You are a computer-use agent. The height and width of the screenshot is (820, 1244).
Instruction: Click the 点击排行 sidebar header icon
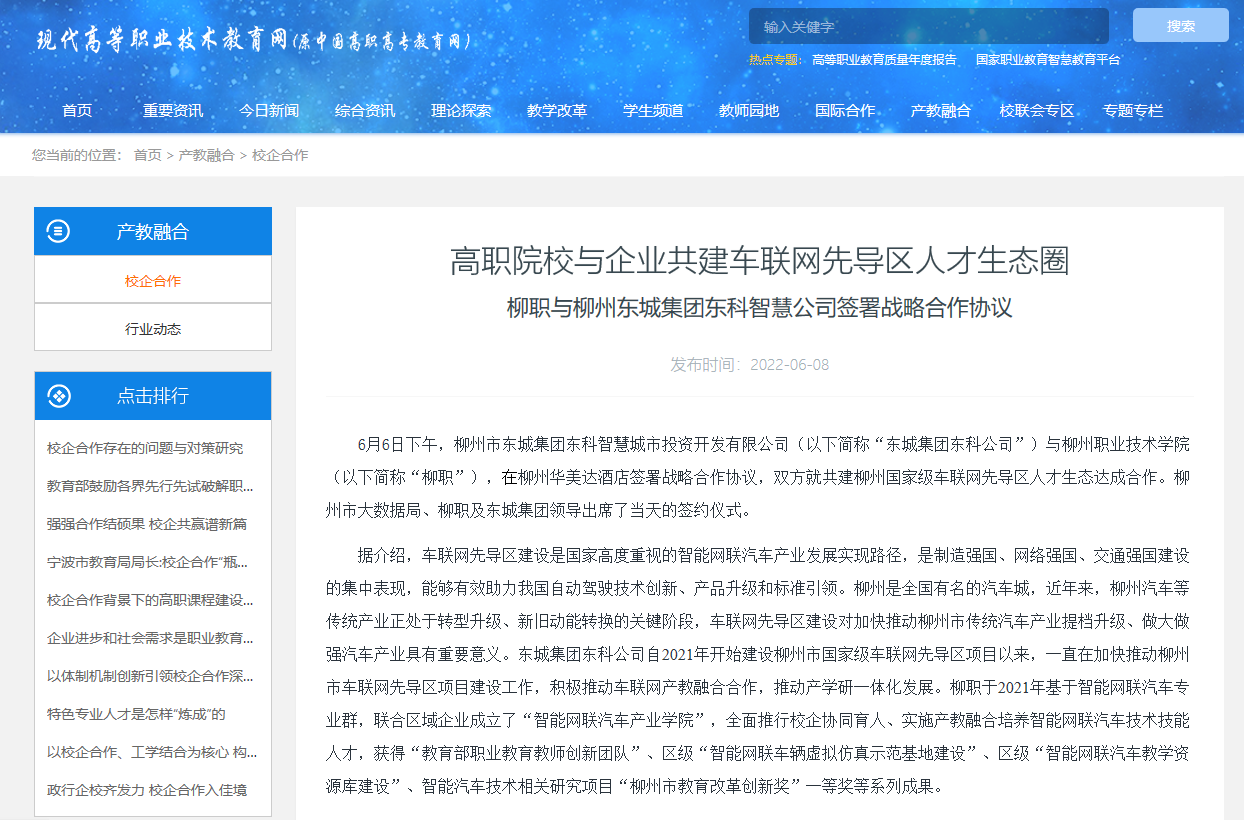tap(59, 396)
